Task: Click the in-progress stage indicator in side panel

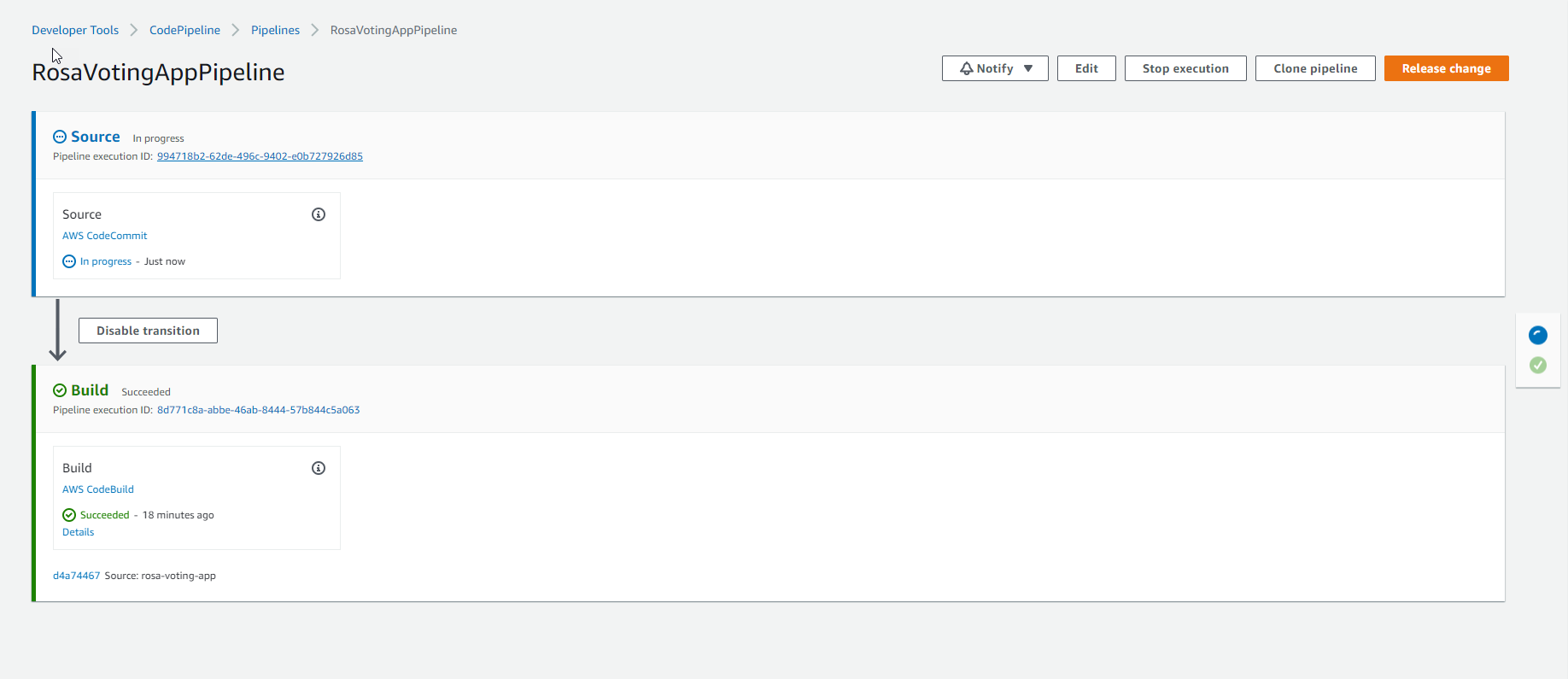Action: 1538,336
